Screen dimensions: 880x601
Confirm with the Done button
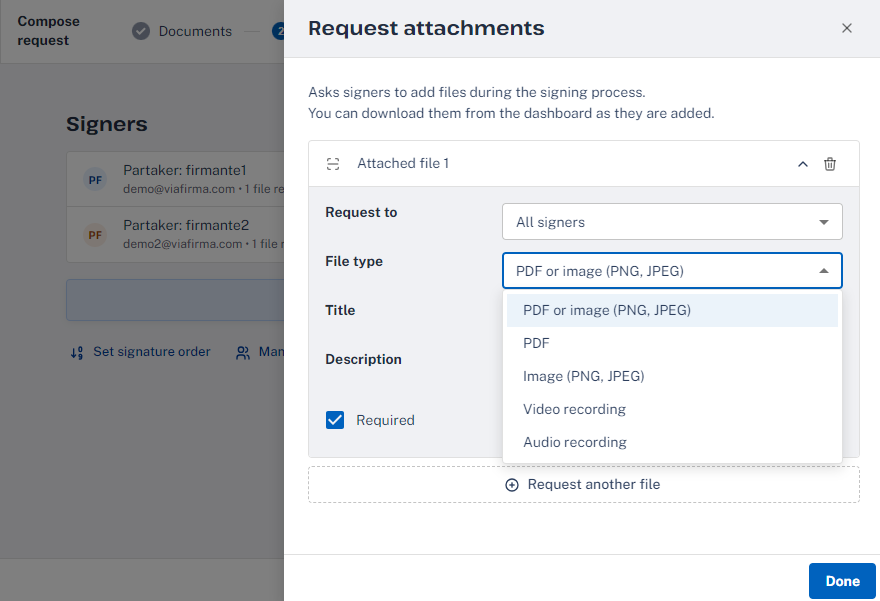point(842,581)
